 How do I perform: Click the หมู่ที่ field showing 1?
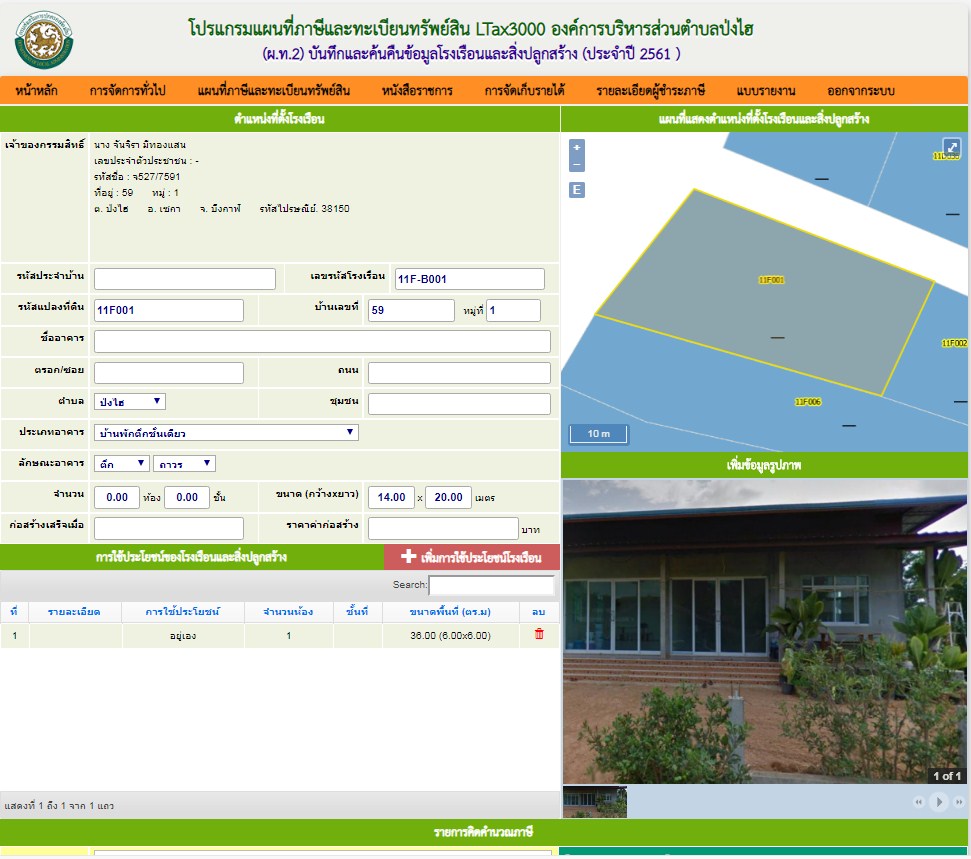(x=513, y=310)
